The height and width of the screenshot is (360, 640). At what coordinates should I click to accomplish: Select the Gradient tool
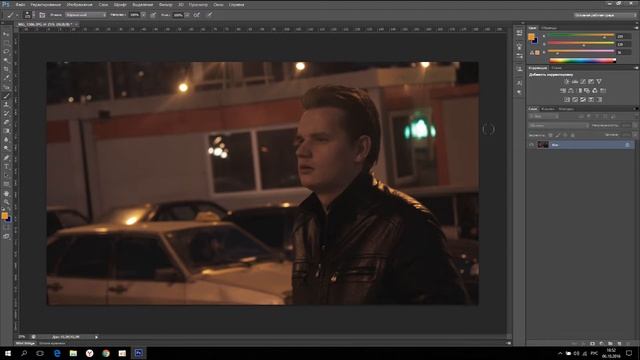click(x=6, y=131)
